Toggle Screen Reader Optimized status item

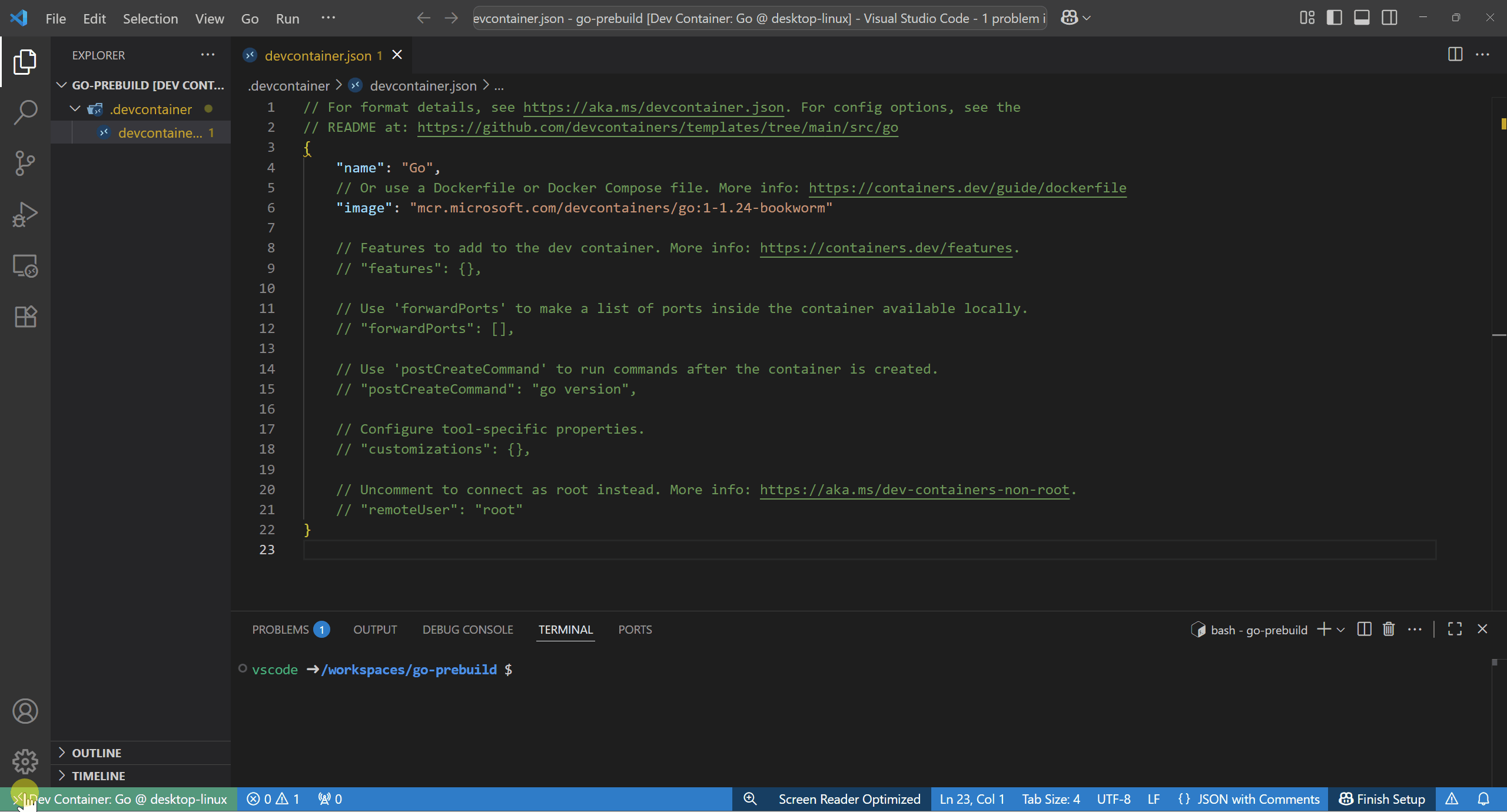[x=849, y=799]
